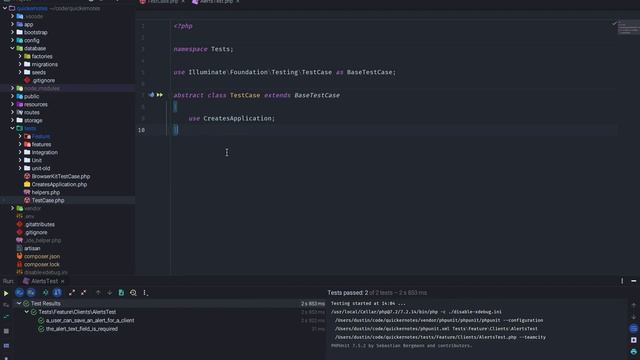Print console output icon
640x360 pixels.
(x=633, y=351)
